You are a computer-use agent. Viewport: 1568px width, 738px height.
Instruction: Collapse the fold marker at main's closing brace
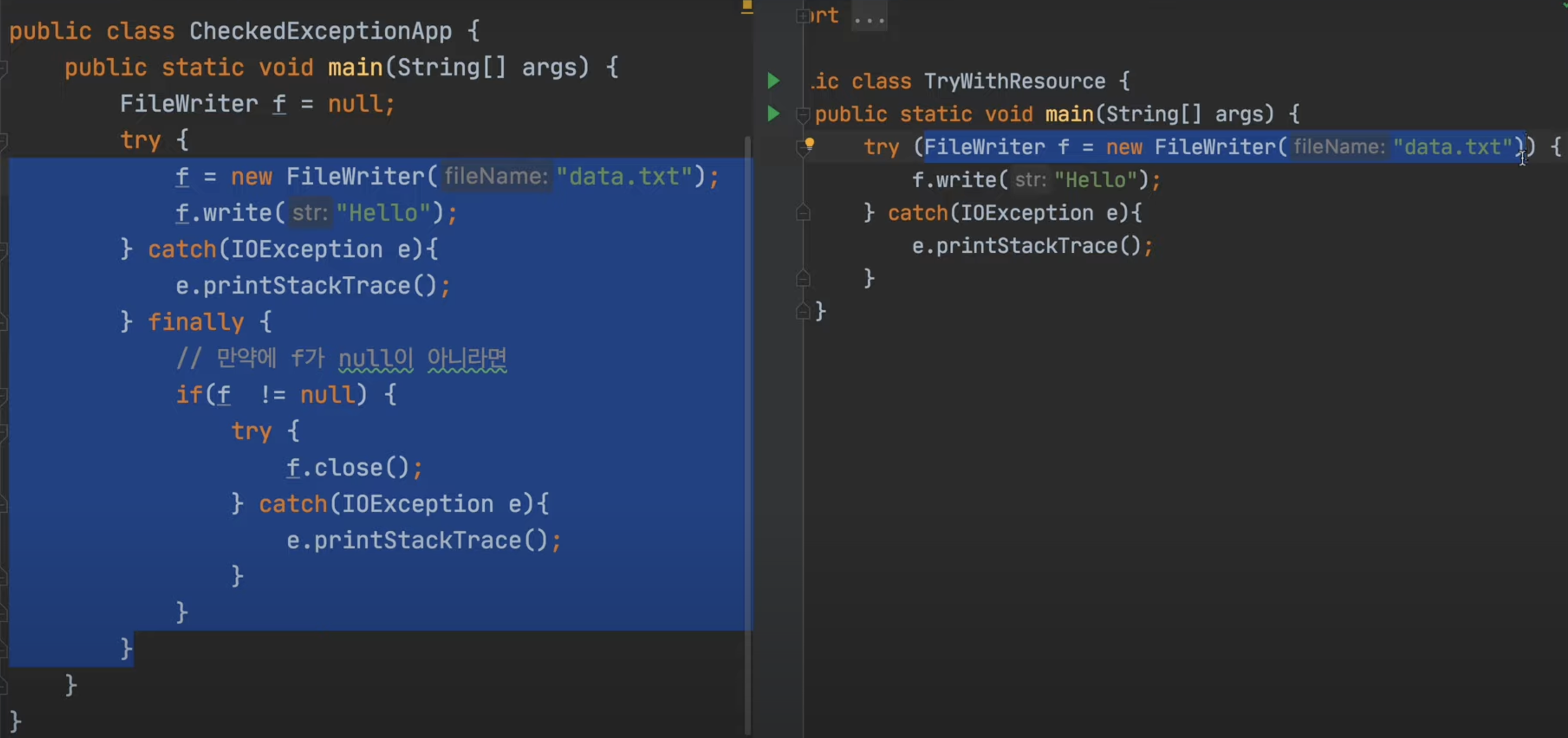pos(803,311)
